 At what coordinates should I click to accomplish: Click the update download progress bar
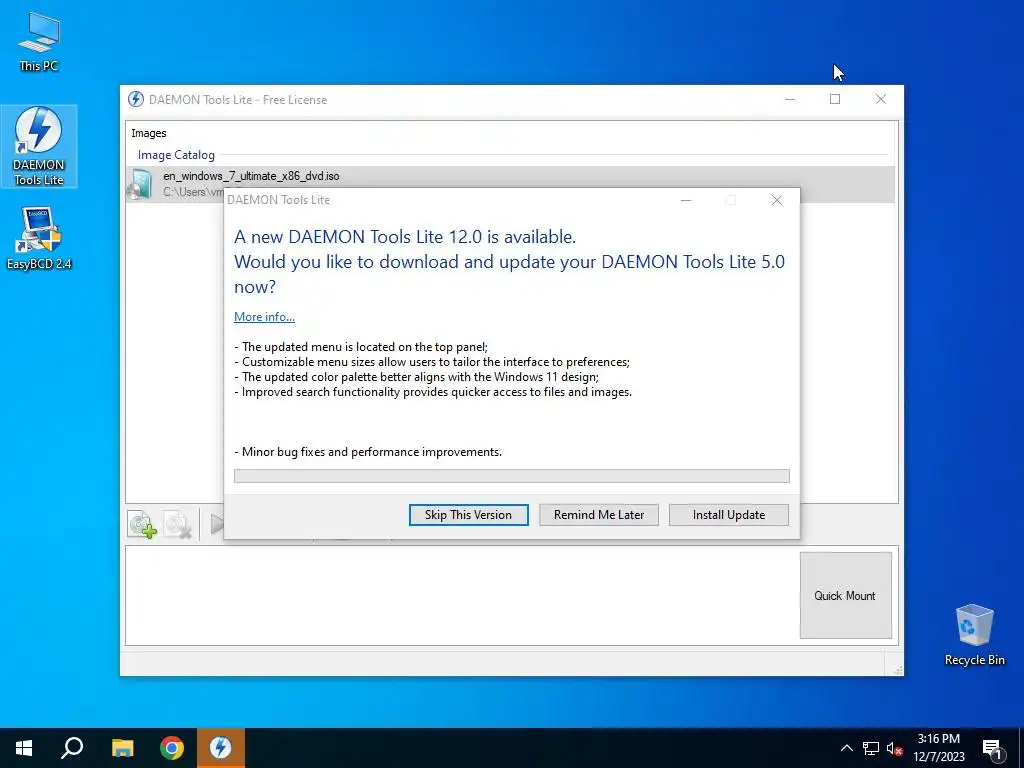point(511,475)
